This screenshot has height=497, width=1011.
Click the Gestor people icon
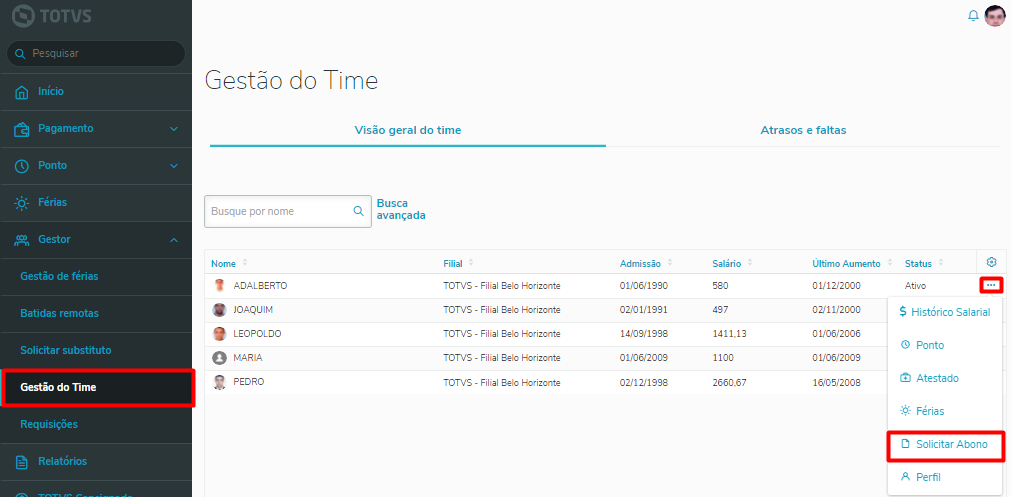tap(21, 240)
